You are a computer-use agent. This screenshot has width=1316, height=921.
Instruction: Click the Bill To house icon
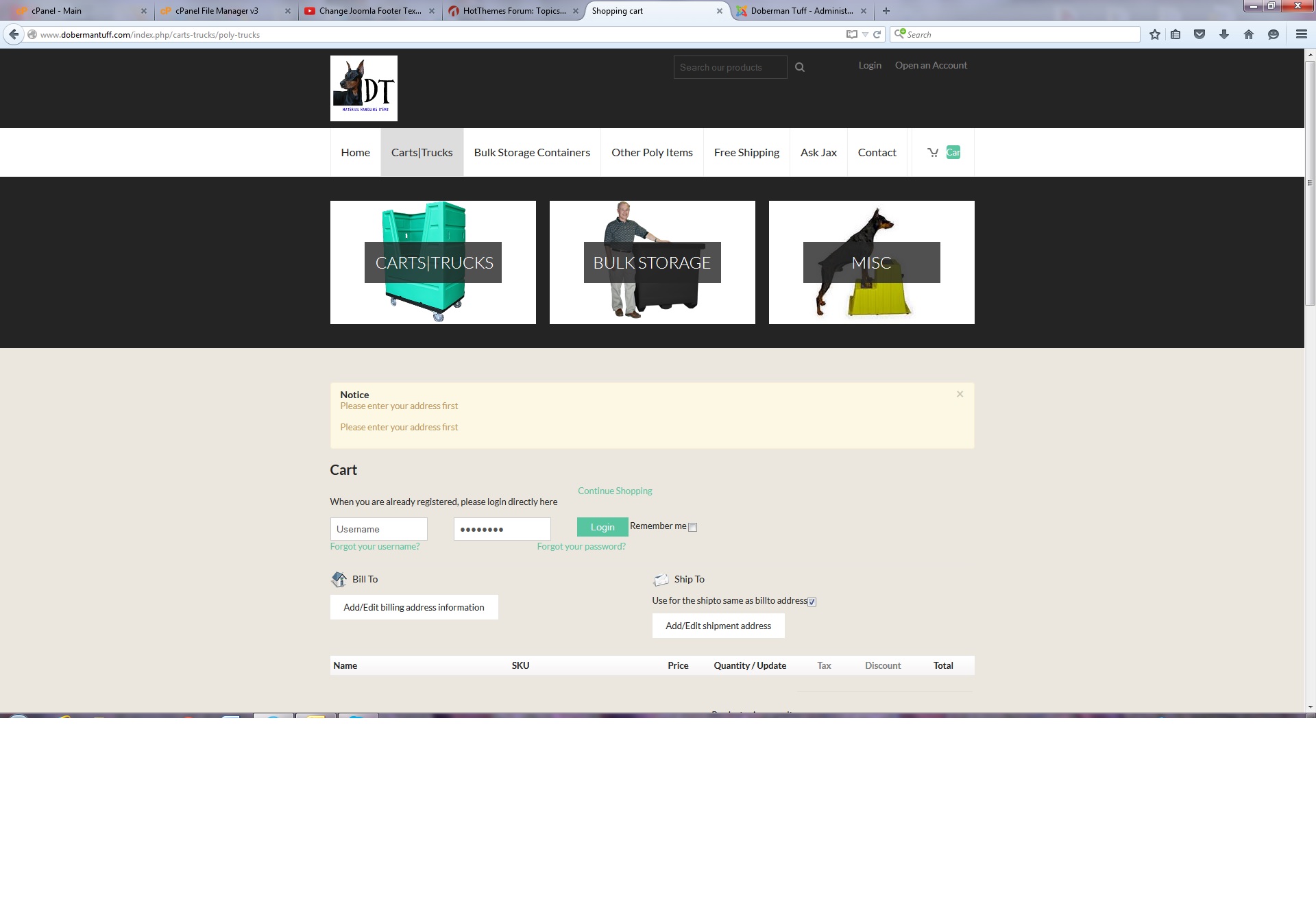339,580
